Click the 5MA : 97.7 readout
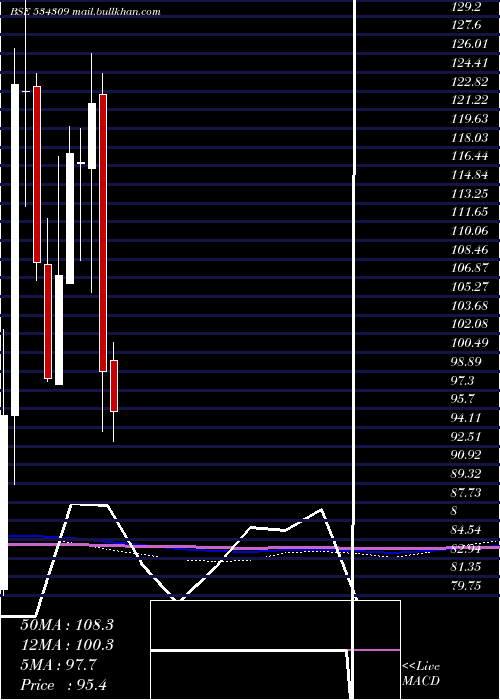 58,665
